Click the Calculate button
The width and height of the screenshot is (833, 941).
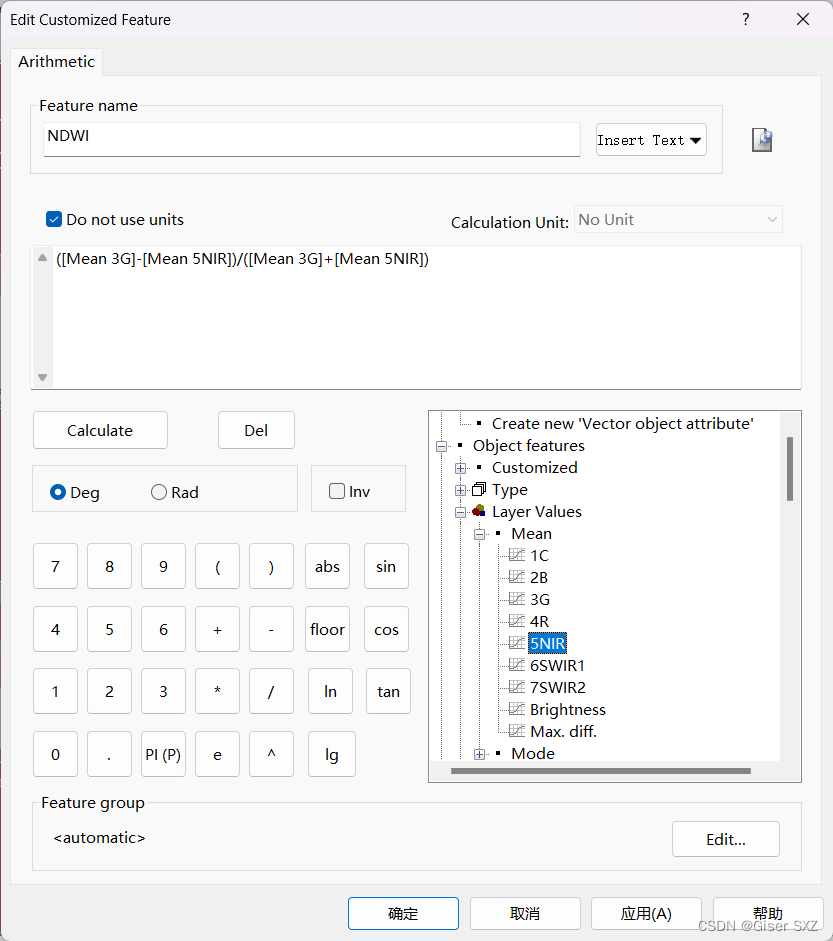point(100,430)
